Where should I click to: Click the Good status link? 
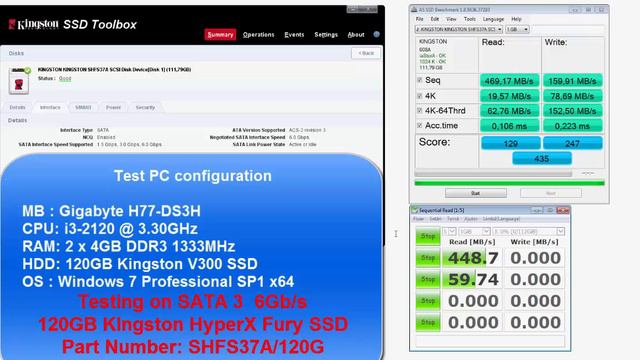[x=65, y=78]
